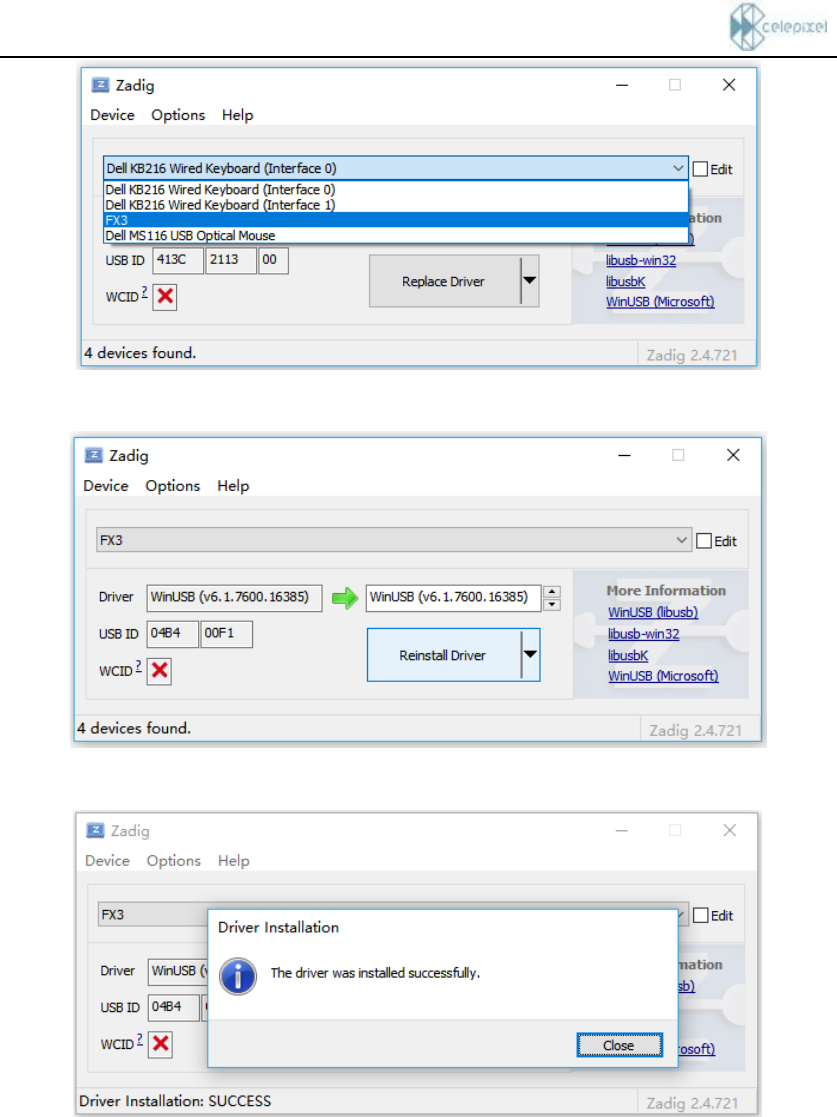Screen dimensions: 837x1117
Task: Open Options menu in middle Zadig window
Action: [x=173, y=486]
